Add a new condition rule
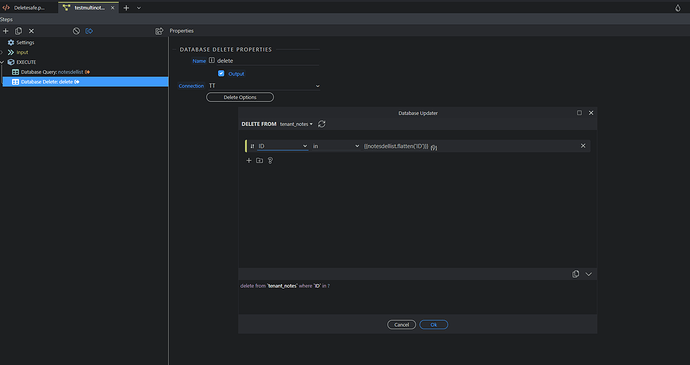Viewport: 690px width, 365px height. [x=249, y=160]
